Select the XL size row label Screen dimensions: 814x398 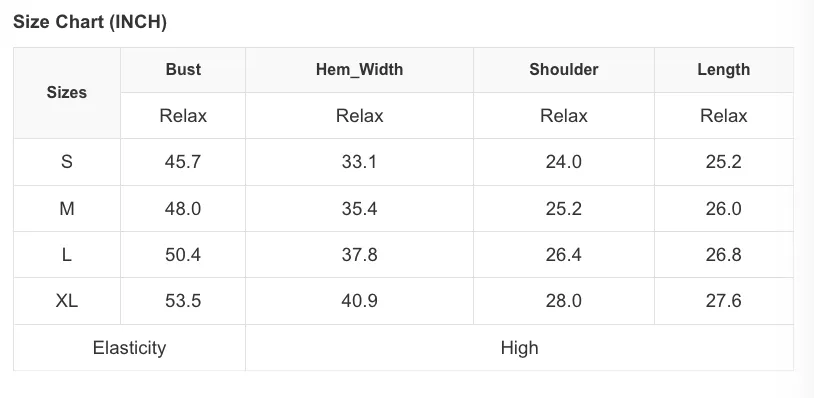point(67,301)
